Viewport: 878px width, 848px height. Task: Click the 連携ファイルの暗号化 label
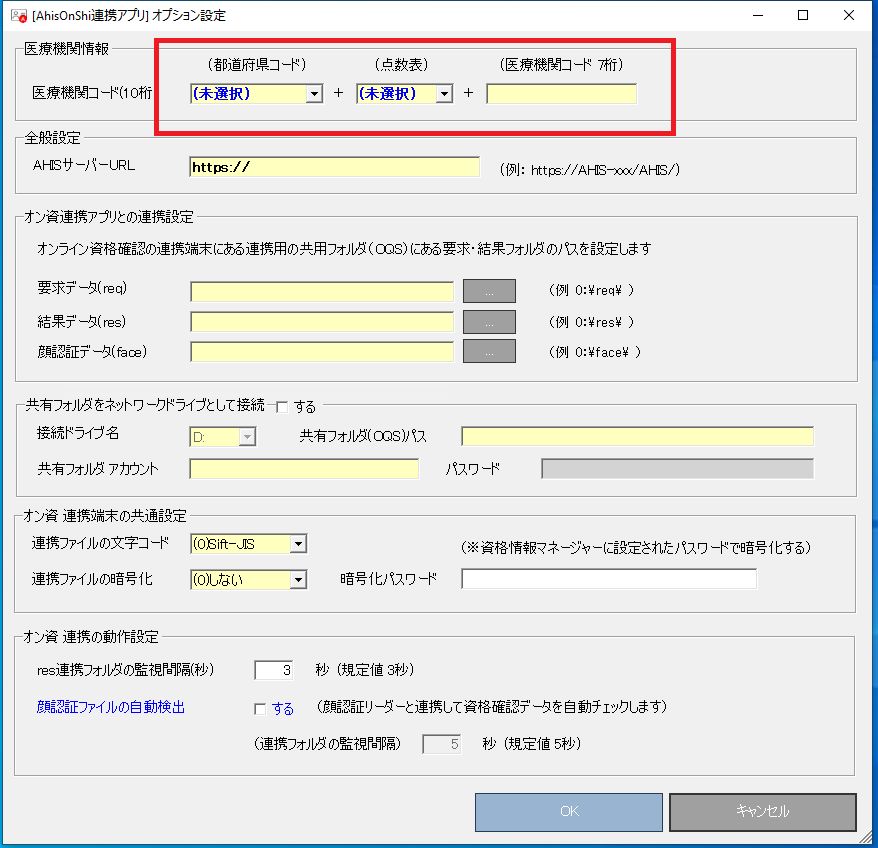pos(92,579)
